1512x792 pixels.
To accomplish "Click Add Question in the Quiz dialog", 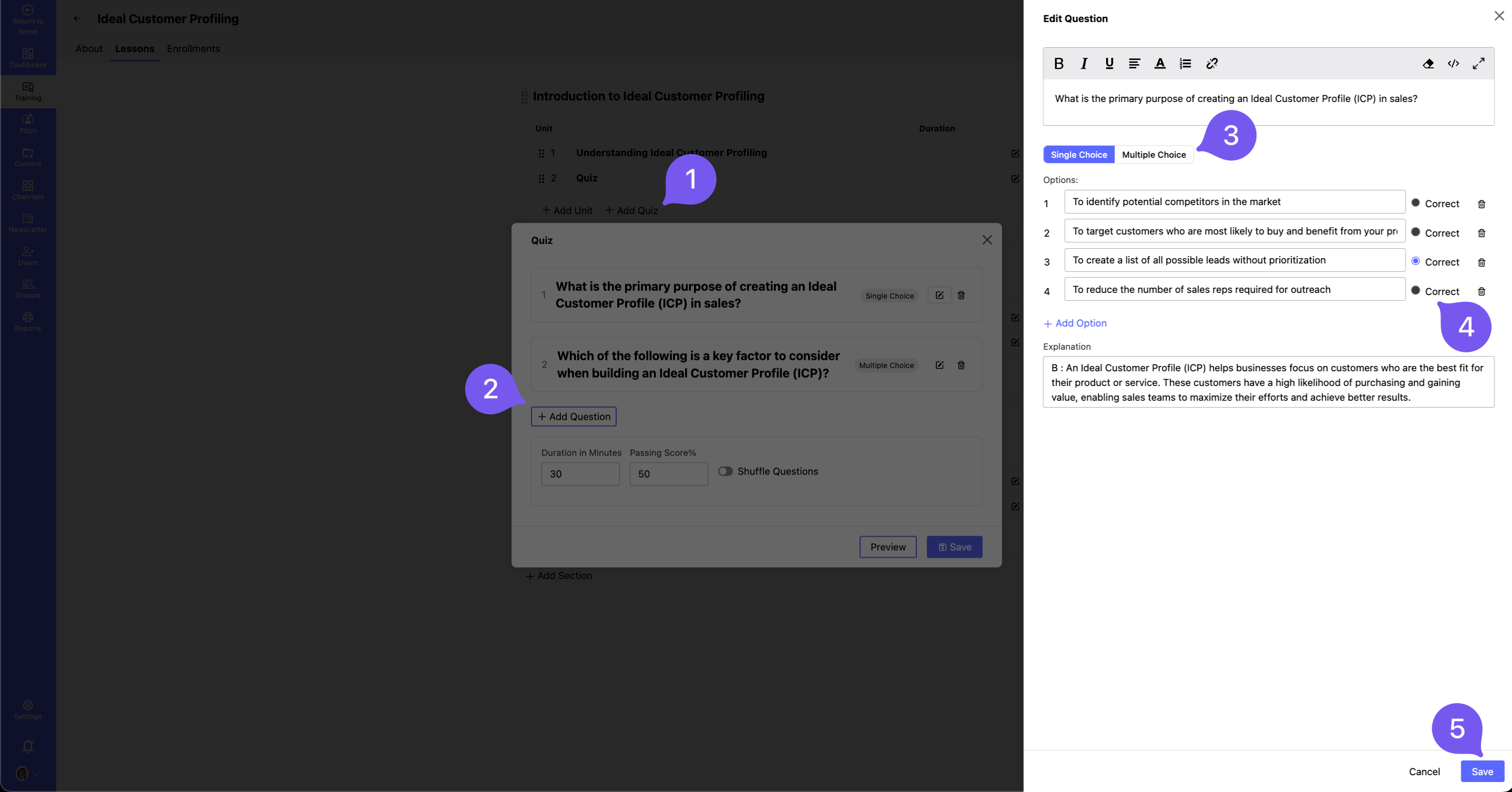I will tap(574, 417).
